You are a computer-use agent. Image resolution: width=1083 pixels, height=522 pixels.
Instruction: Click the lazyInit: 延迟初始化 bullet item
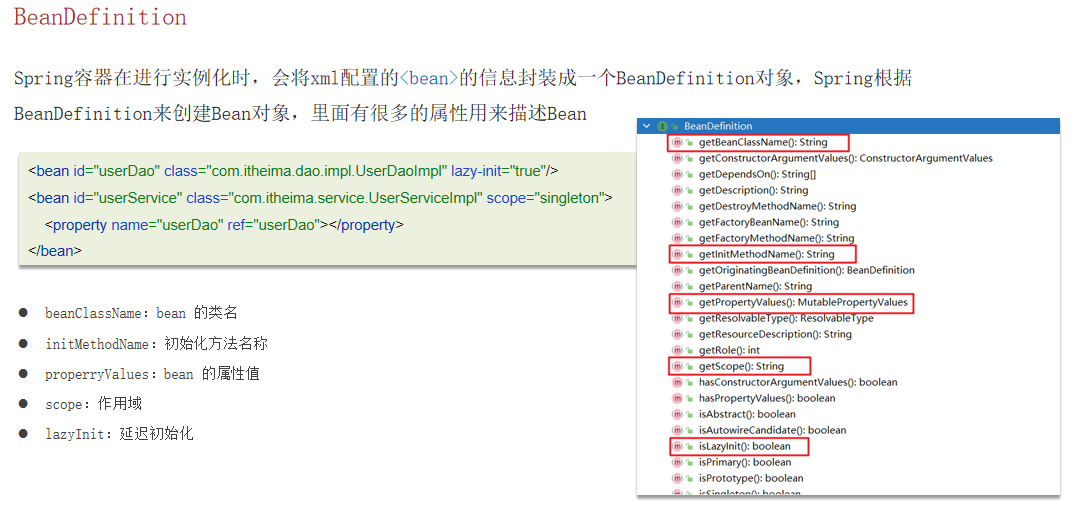pos(119,434)
